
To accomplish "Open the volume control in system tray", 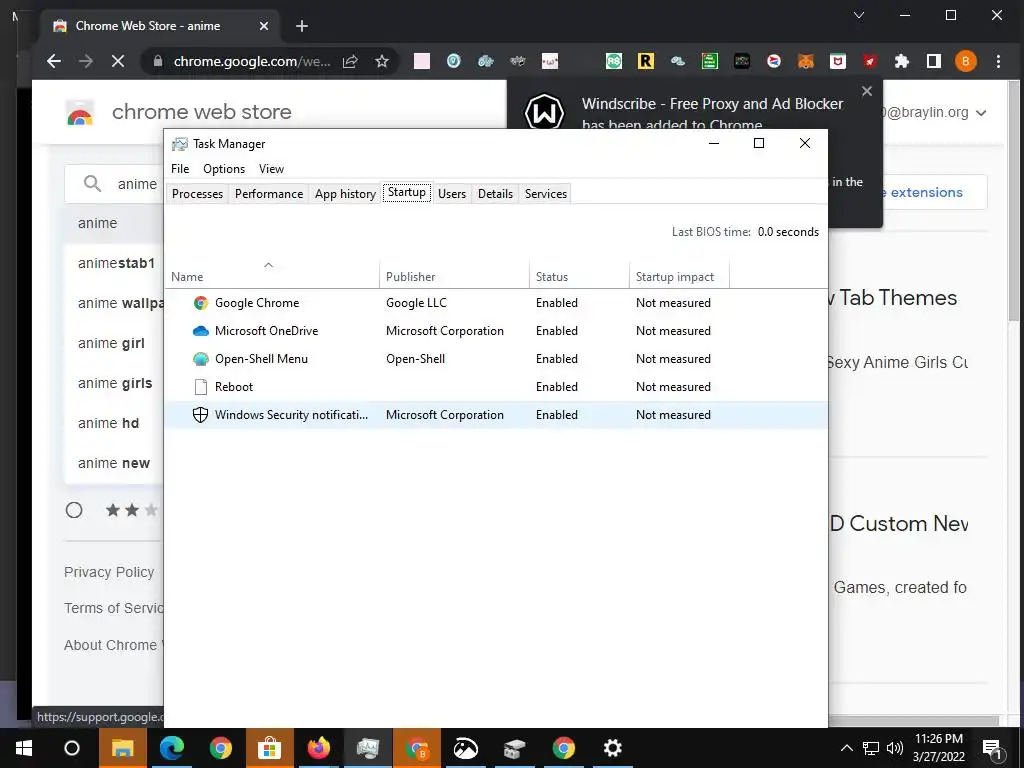I will point(895,748).
